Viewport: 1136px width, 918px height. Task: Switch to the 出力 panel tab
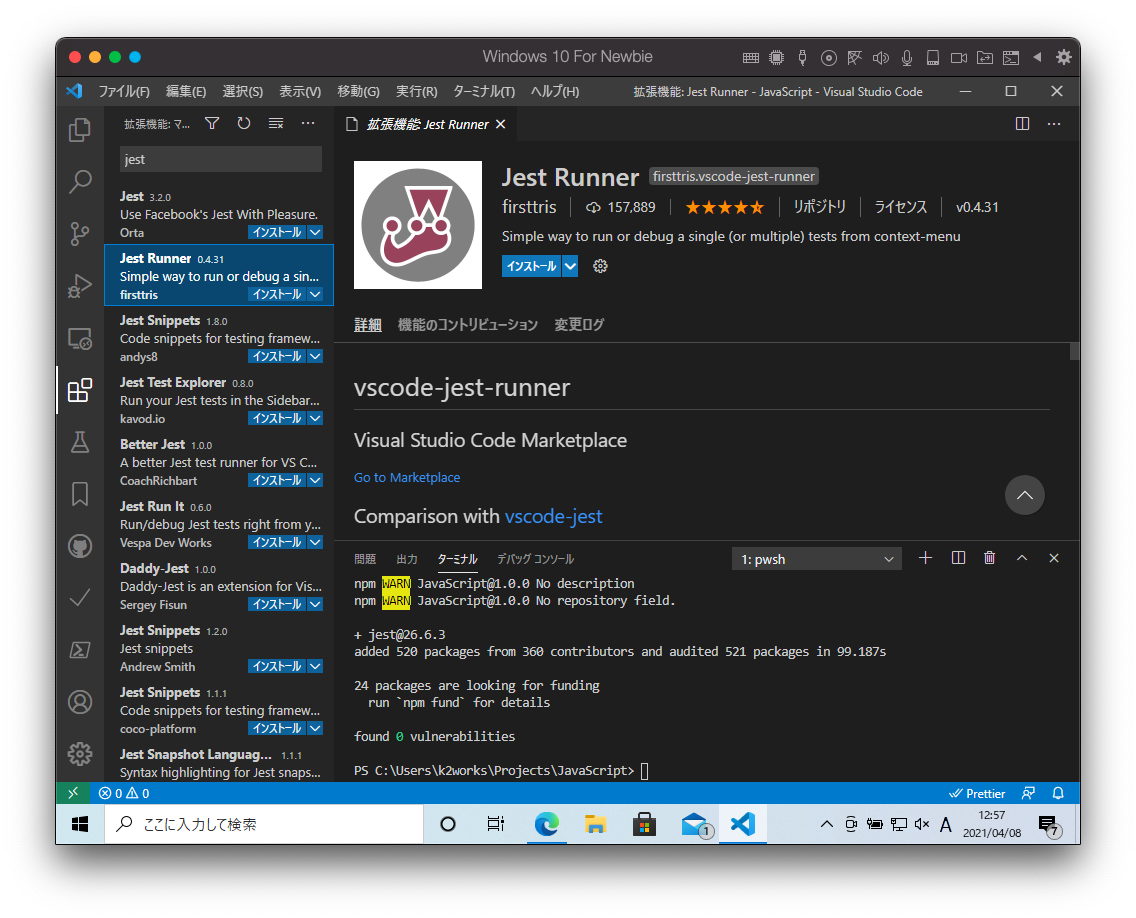point(407,559)
